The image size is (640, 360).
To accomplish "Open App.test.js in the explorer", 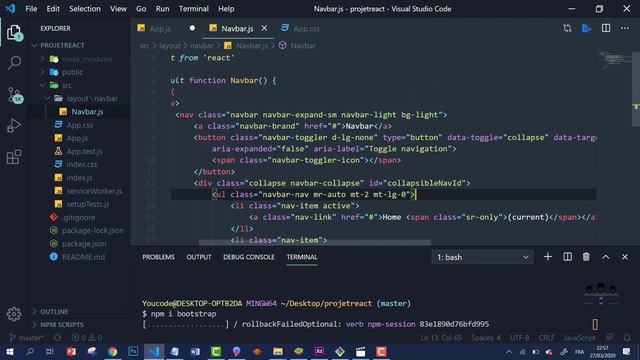I will click(x=84, y=151).
